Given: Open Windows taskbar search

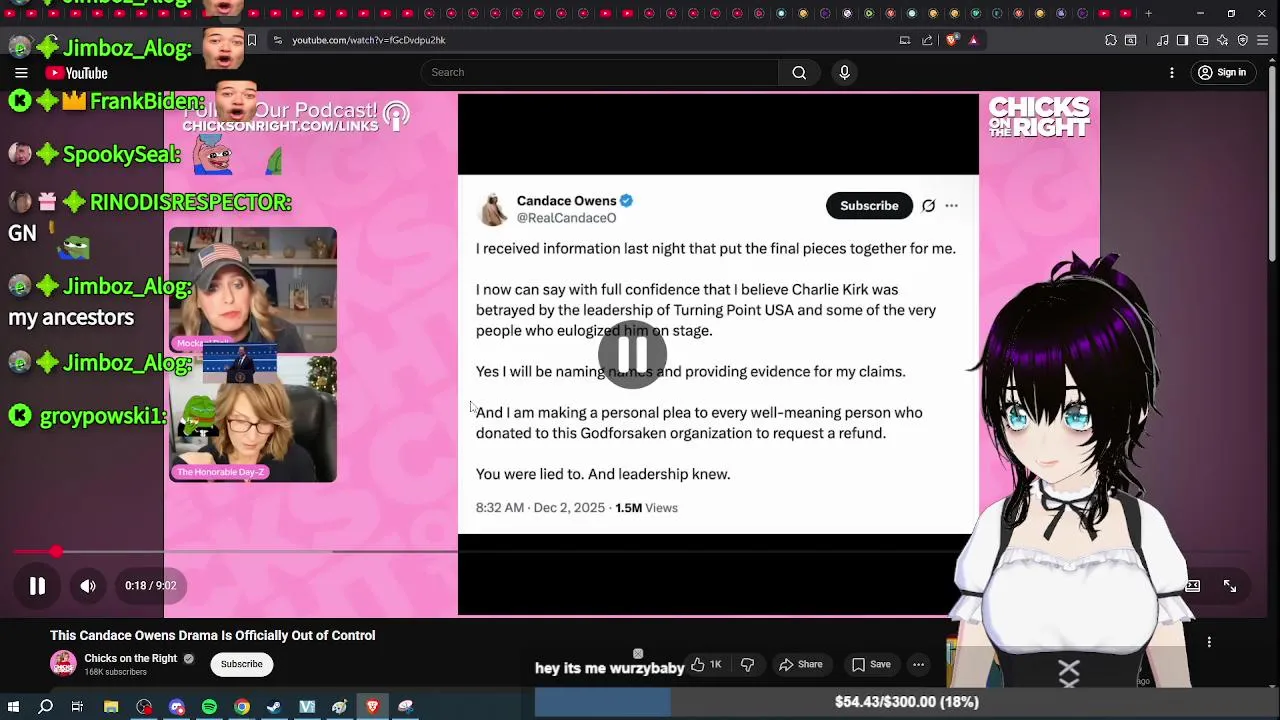Looking at the screenshot, I should pos(45,707).
